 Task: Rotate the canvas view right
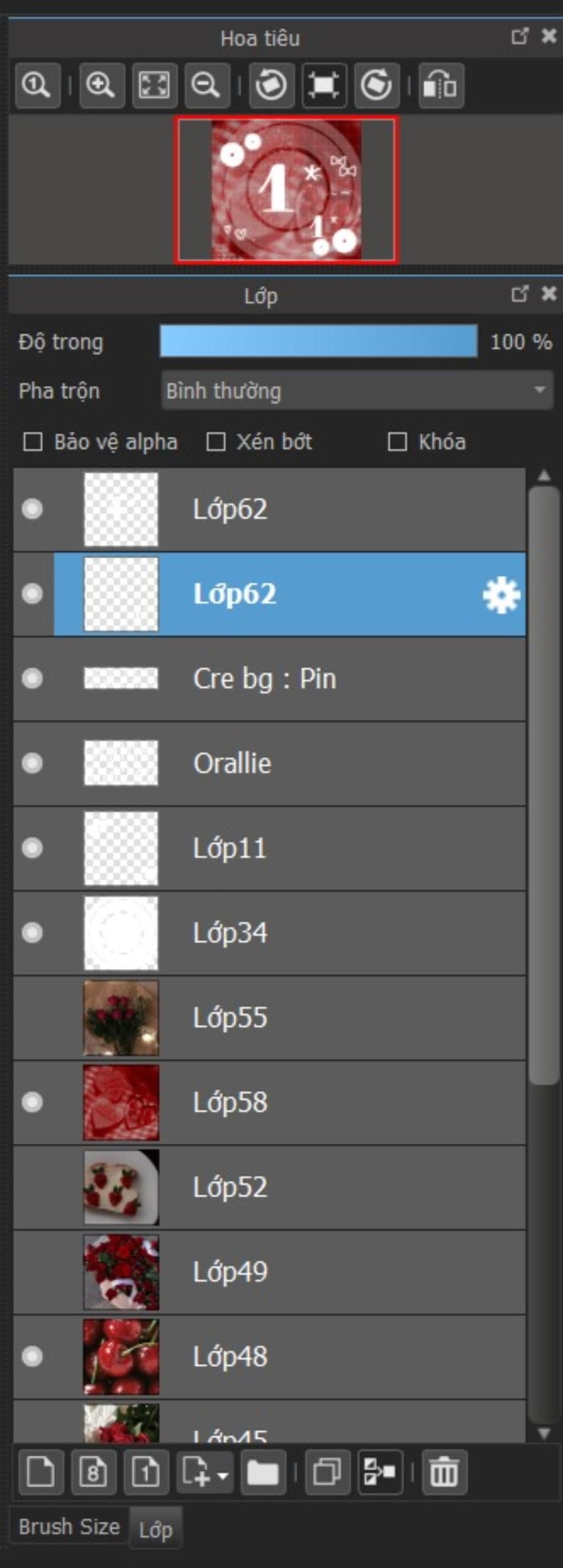coord(377,85)
